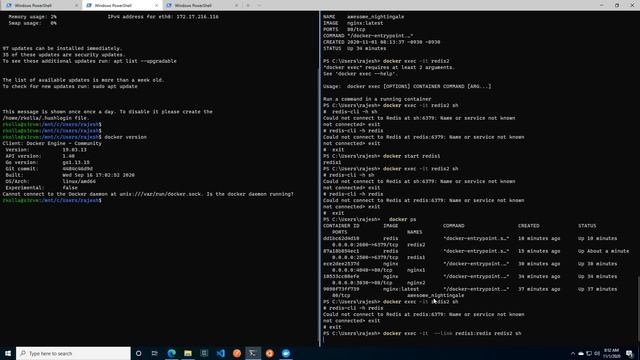Launch Microsoft Edge from the taskbar
This screenshot has height=360, width=640.
click(171, 353)
